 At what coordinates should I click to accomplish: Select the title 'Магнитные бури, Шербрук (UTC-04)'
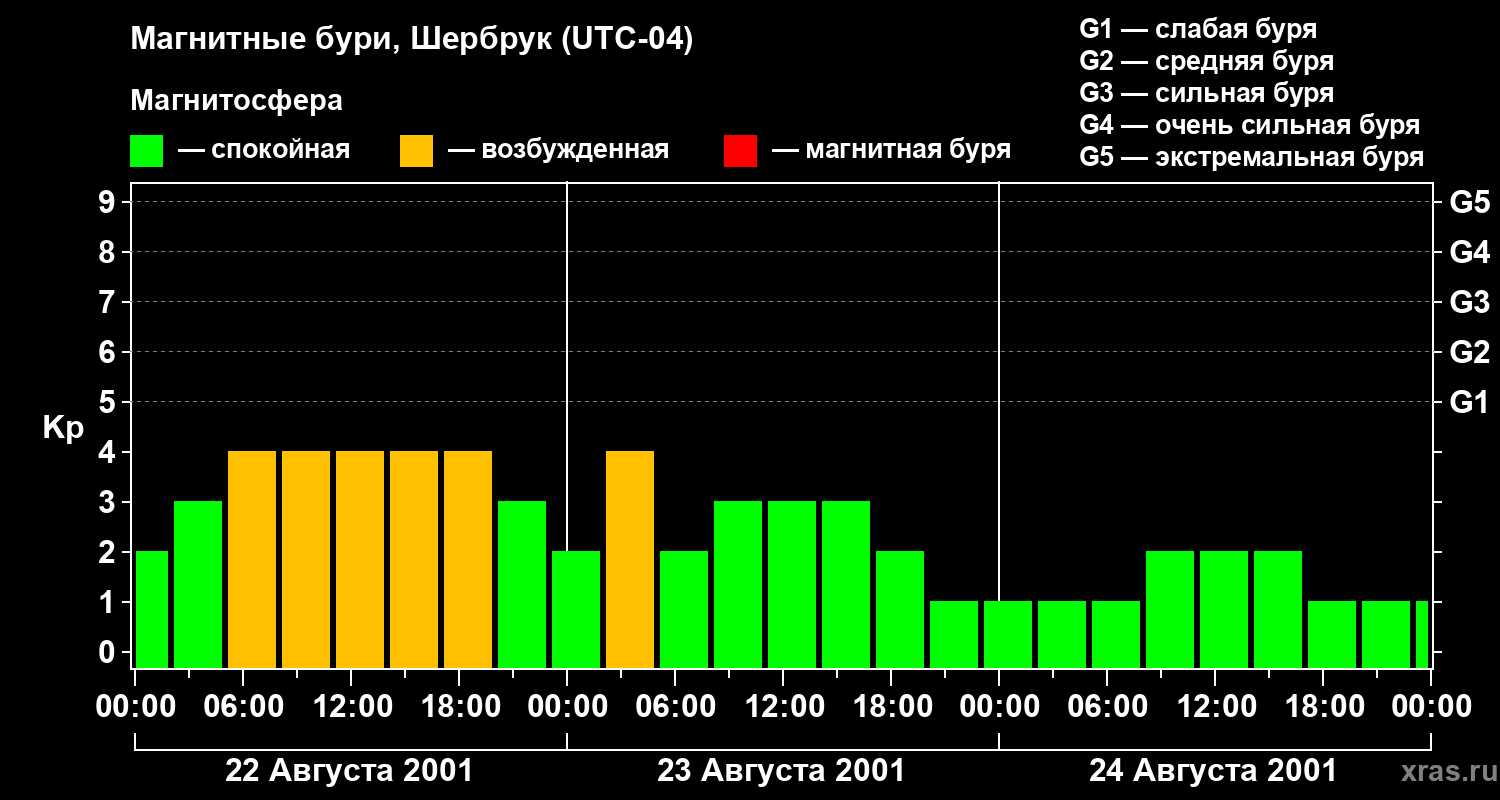point(411,40)
